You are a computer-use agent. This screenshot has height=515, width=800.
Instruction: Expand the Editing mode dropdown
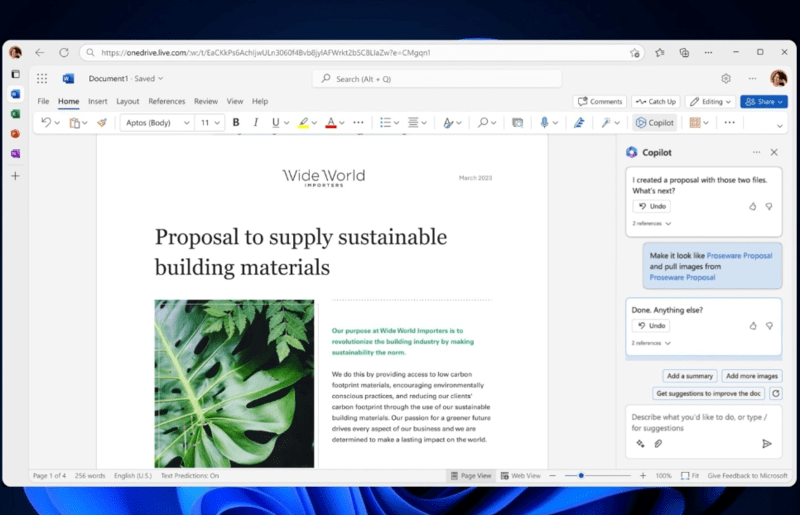click(711, 101)
